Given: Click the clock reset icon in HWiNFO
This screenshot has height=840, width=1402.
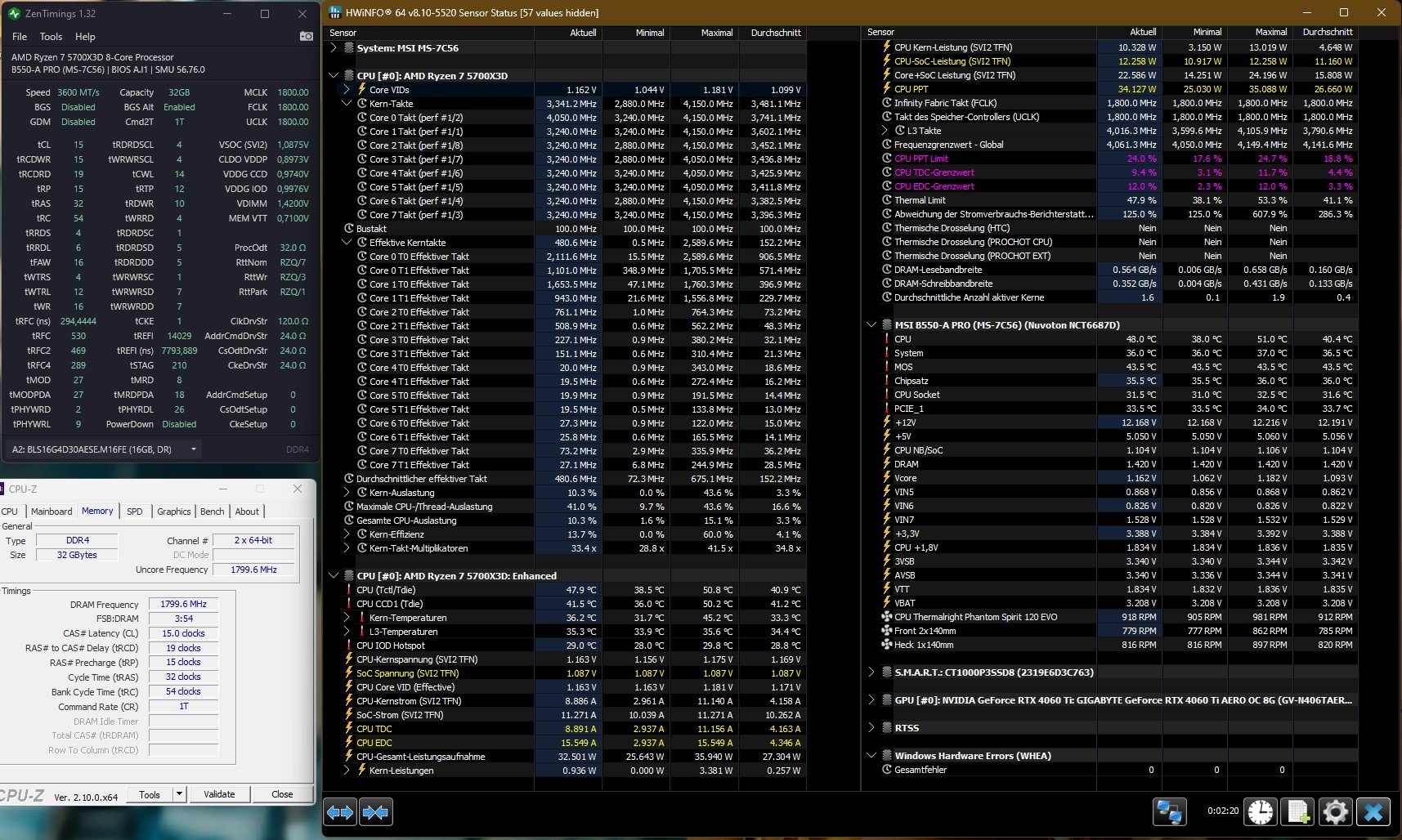Looking at the screenshot, I should 1260,812.
